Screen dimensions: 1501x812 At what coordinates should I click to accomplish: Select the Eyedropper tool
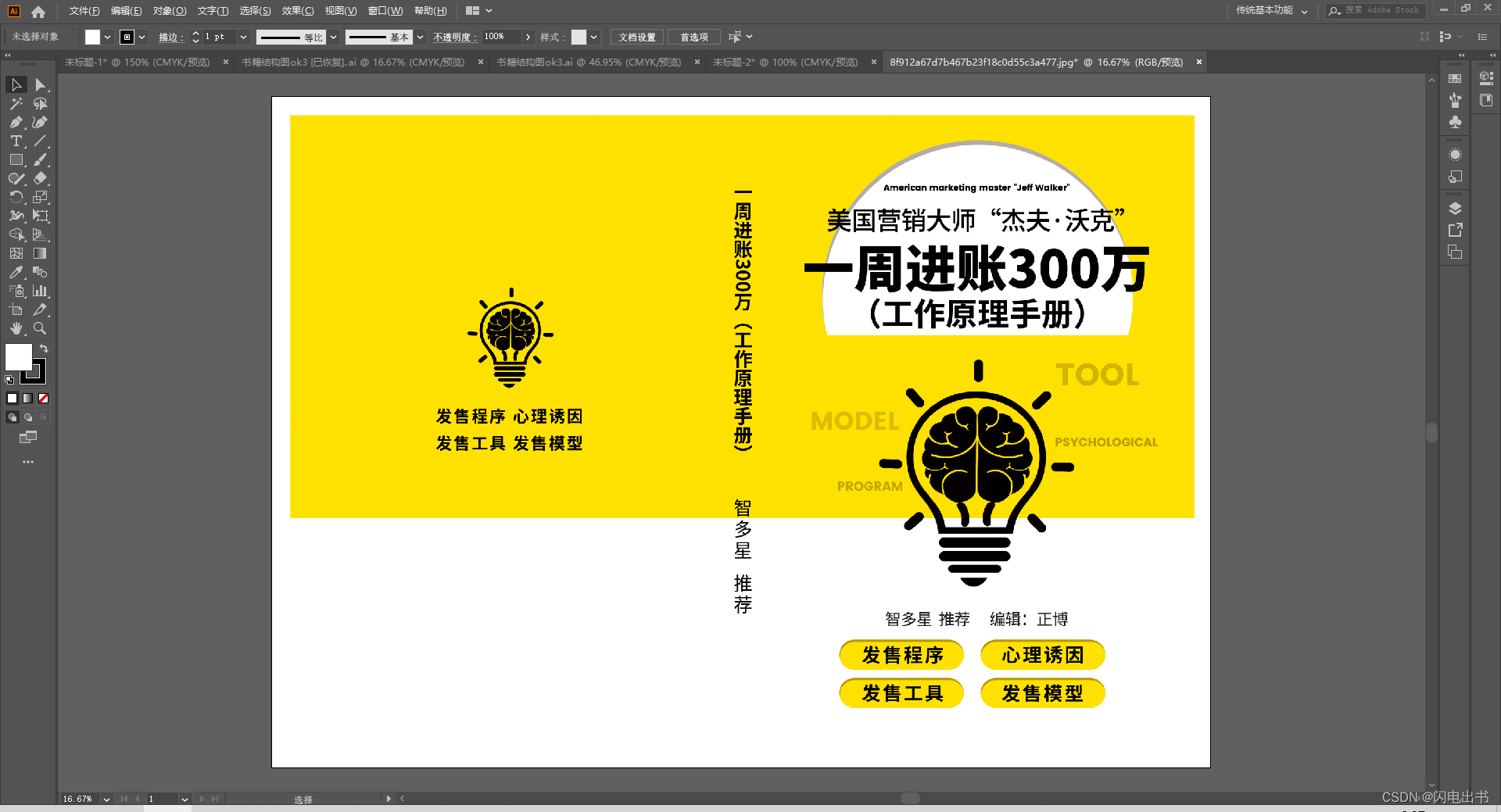16,272
